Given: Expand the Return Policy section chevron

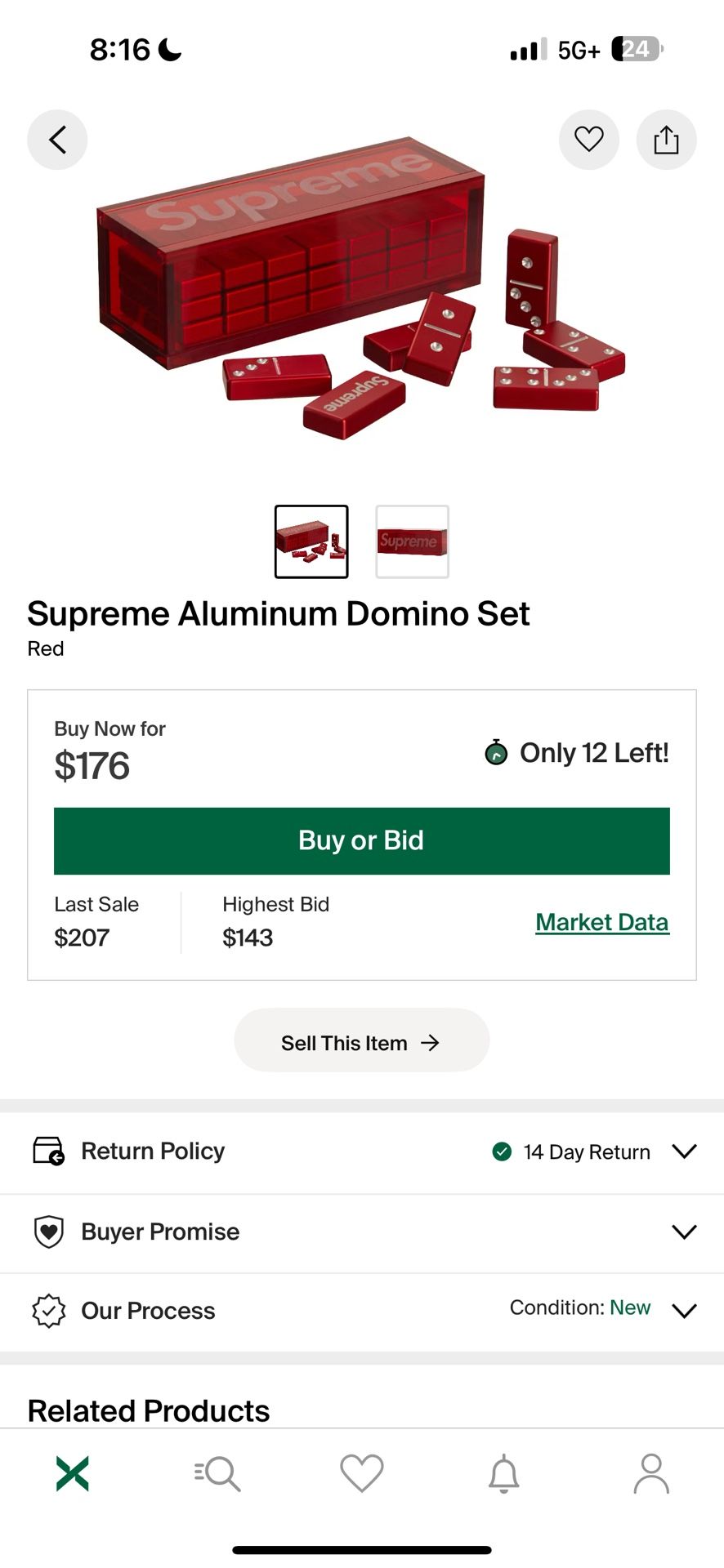Looking at the screenshot, I should [684, 1151].
